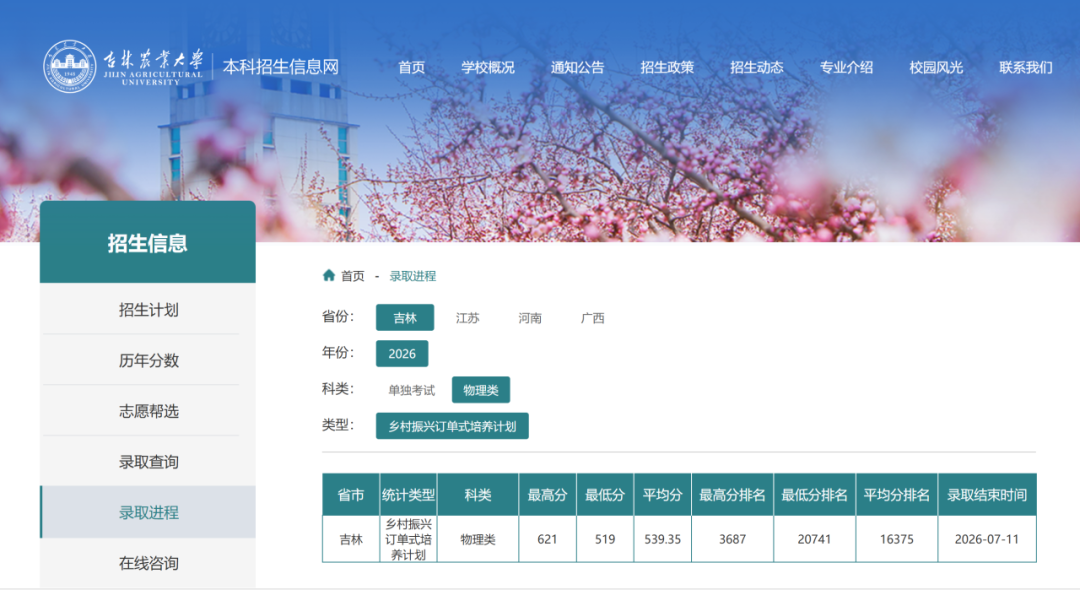
Task: Choose 物理类 category filter
Action: point(481,390)
